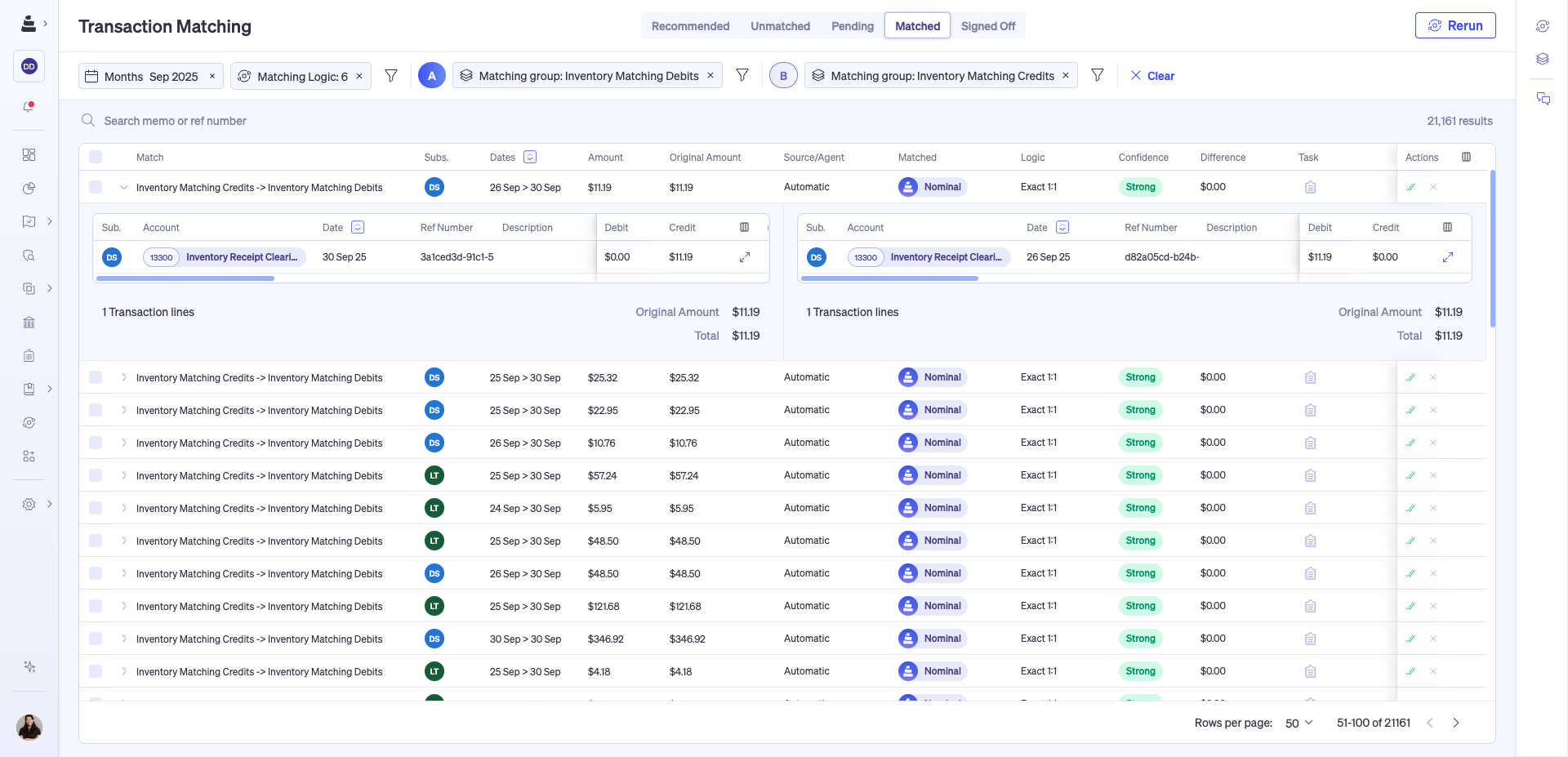Open the Dates sort dropdown in the header
This screenshot has width=1568, height=757.
click(528, 157)
